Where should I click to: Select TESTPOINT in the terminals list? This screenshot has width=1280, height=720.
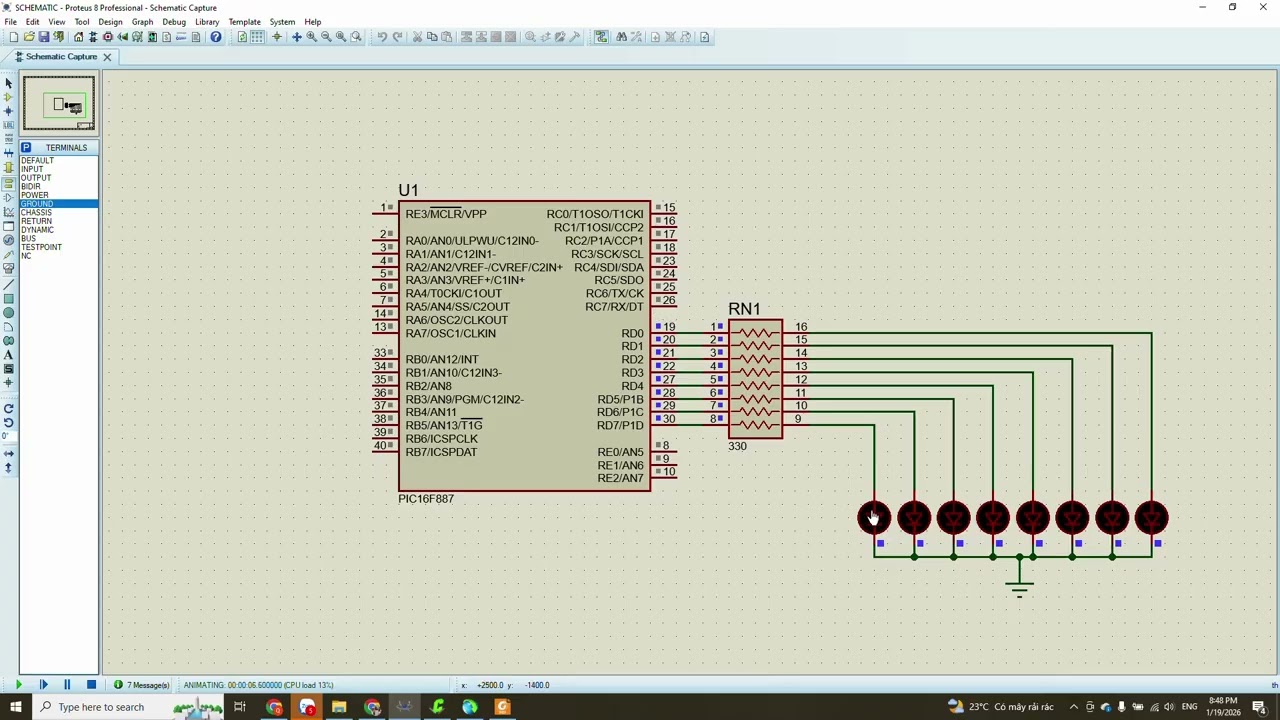tap(59, 247)
